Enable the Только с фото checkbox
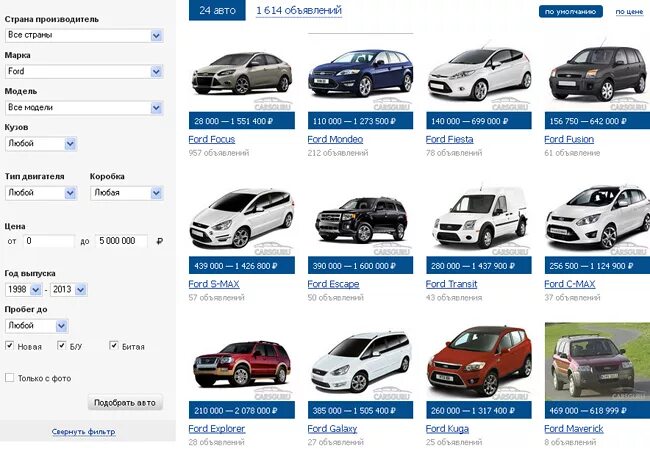Image resolution: width=650 pixels, height=450 pixels. [9, 377]
